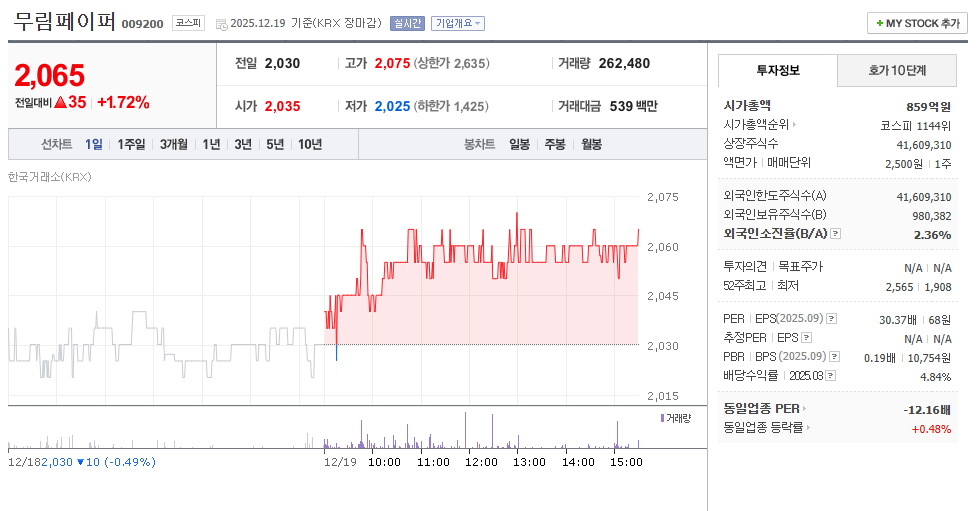Open help icon beside PBR BPS(2025.09)
This screenshot has height=511, width=978.
coord(835,356)
